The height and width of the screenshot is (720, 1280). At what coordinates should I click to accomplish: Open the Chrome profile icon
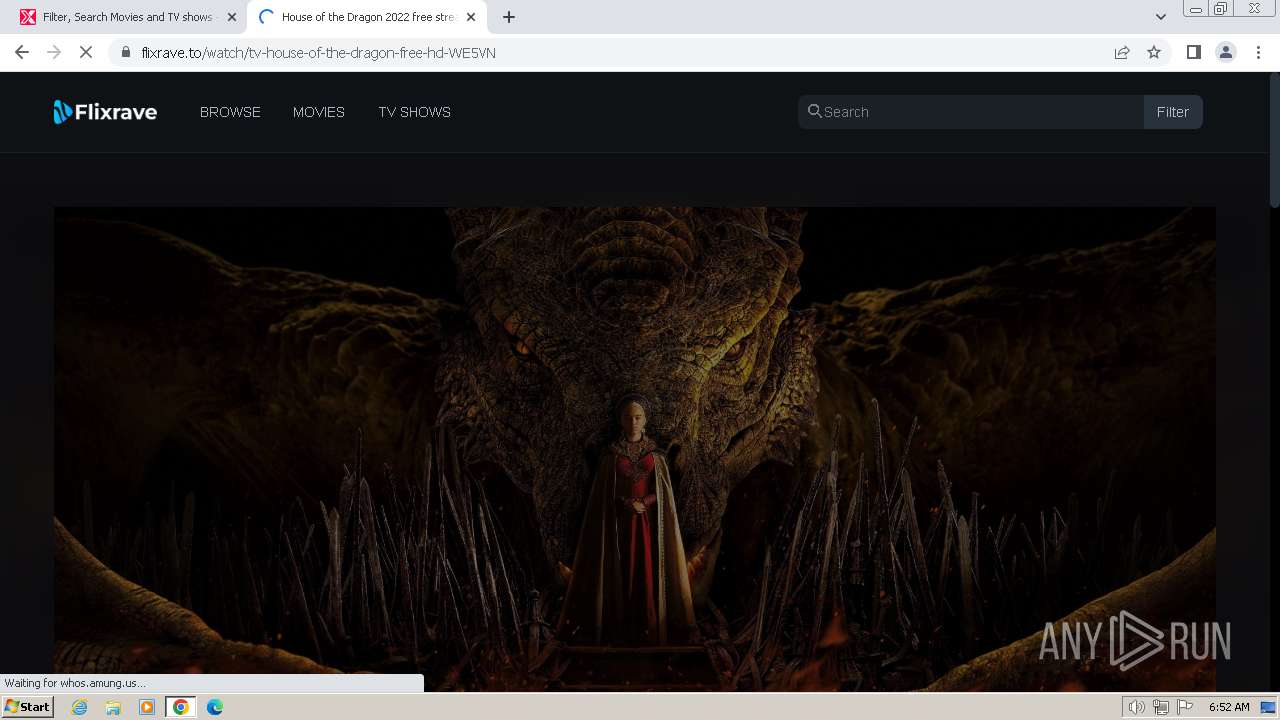(x=1226, y=52)
